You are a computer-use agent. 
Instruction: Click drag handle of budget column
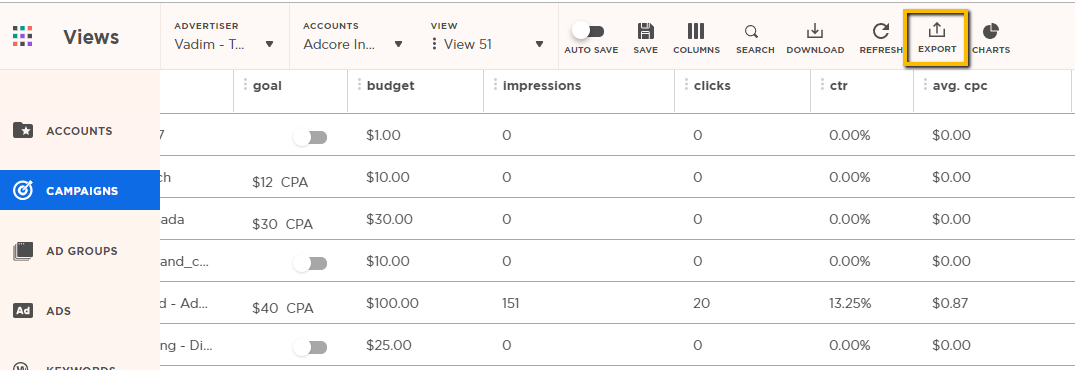click(359, 85)
